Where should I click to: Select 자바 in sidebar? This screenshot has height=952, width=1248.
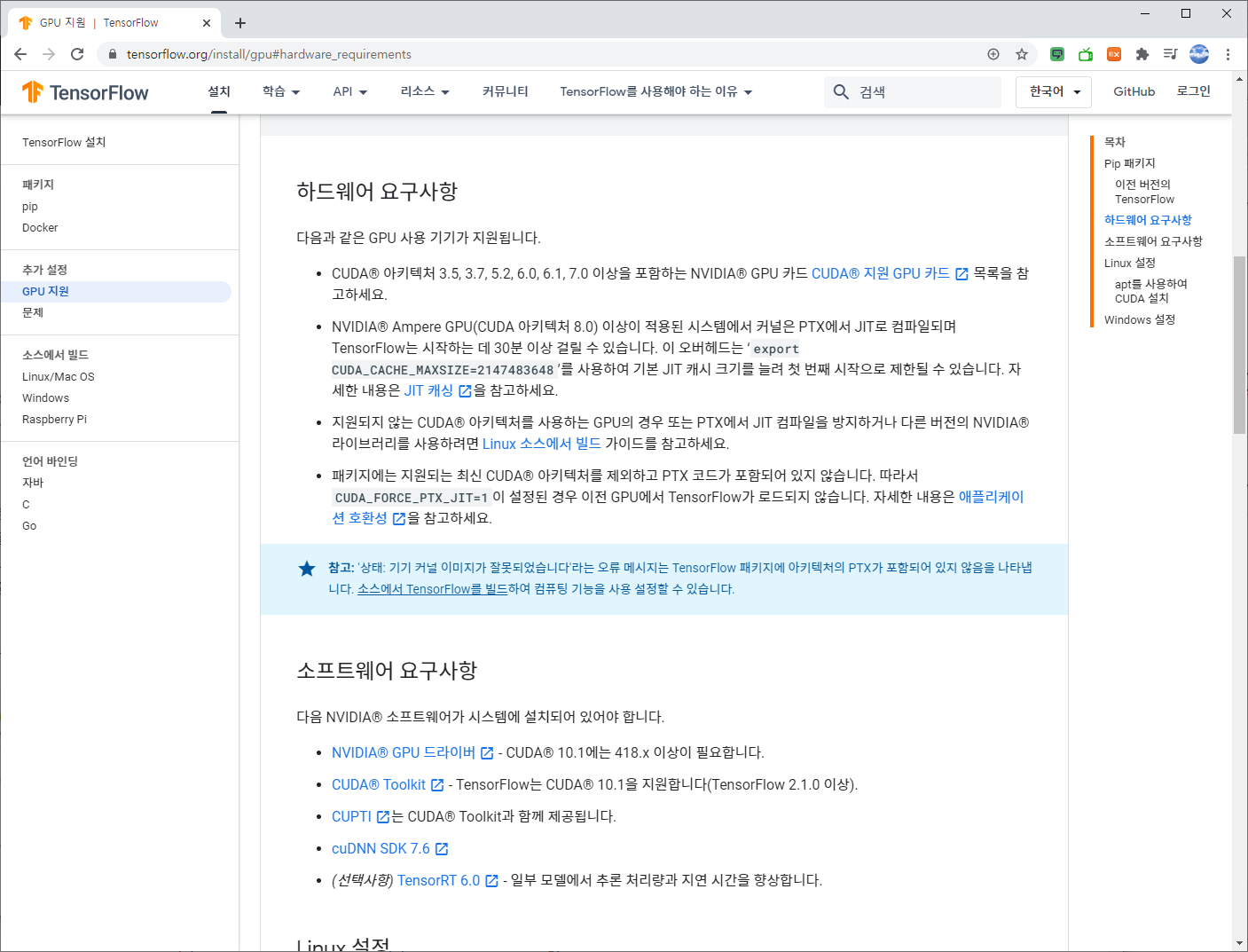point(33,483)
